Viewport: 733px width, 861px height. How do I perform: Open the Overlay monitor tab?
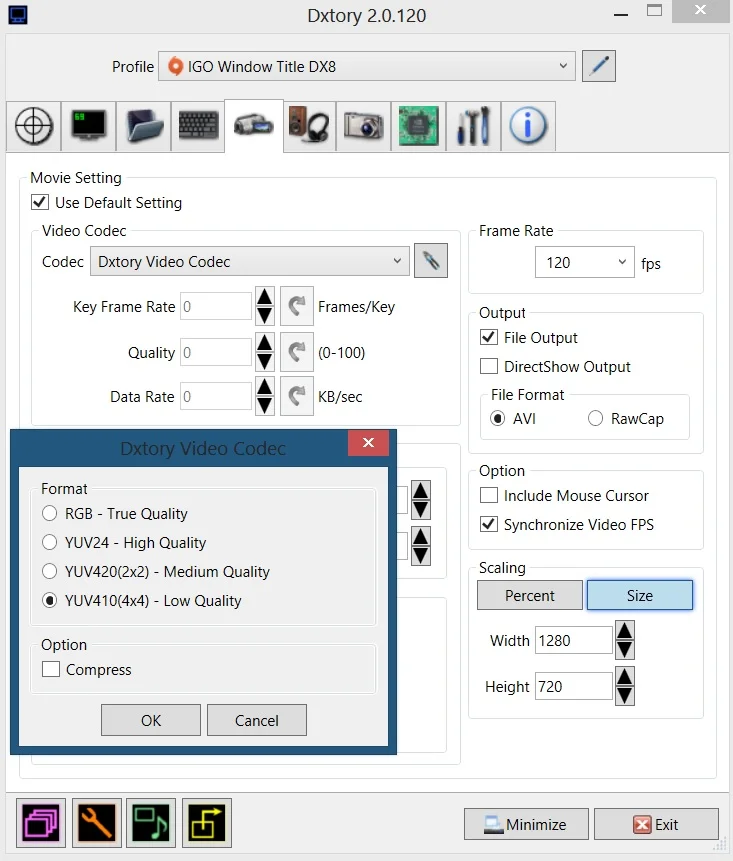(88, 126)
